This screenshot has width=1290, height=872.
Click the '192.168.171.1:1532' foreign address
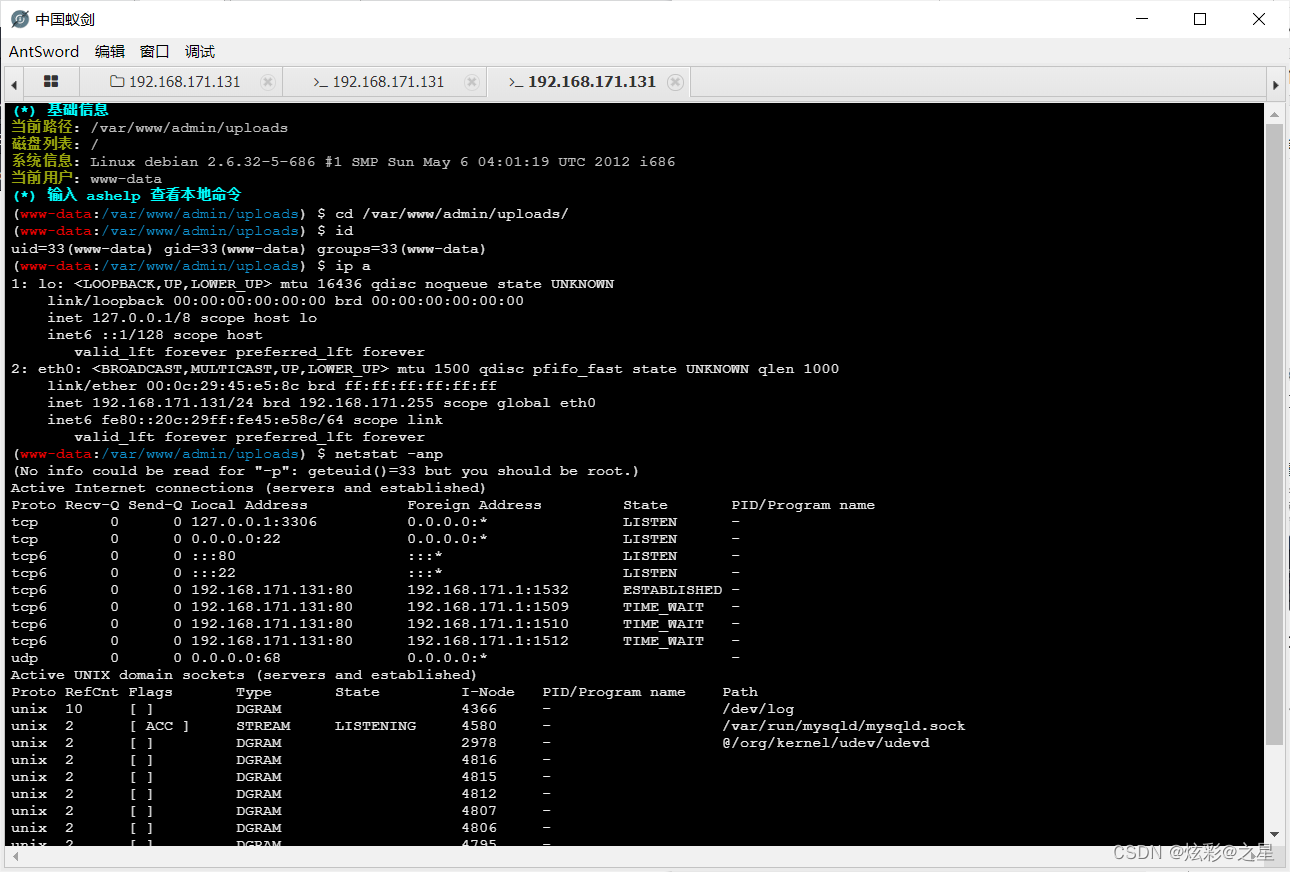(x=488, y=590)
